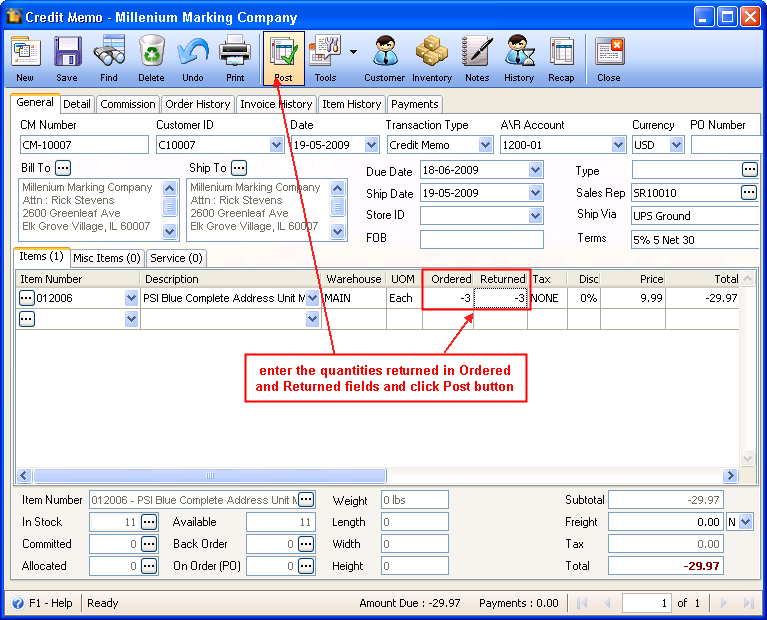The image size is (767, 620).
Task: Expand the Currency dropdown
Action: (677, 145)
